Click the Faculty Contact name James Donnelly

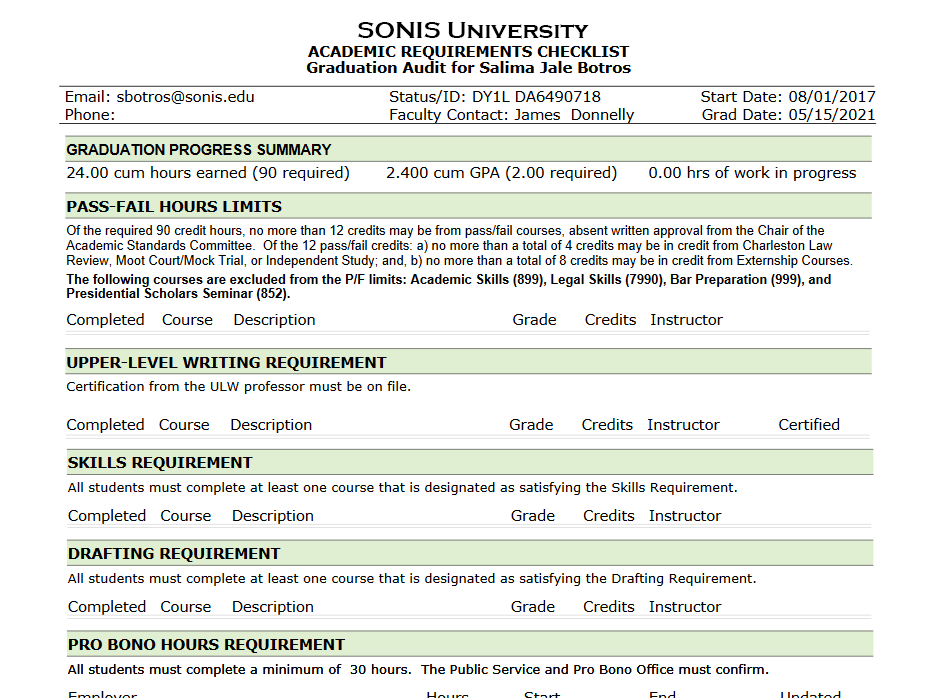[574, 115]
